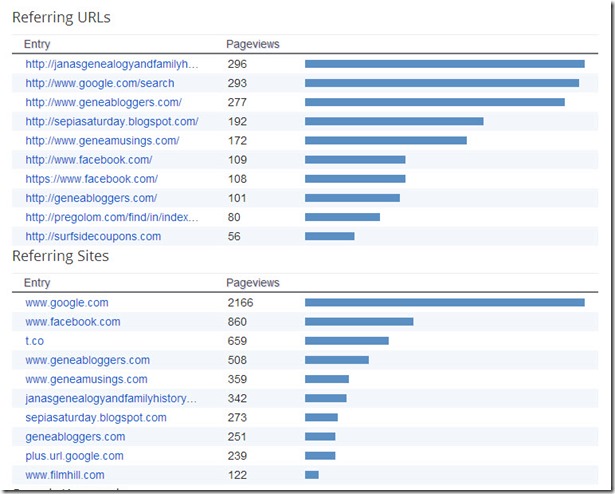615x494 pixels.
Task: Select the 101 pageviews value
Action: 237,198
